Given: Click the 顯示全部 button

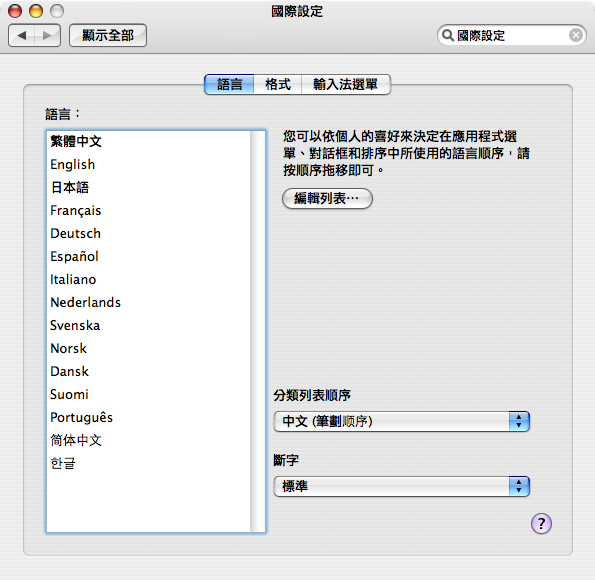Looking at the screenshot, I should coord(108,35).
